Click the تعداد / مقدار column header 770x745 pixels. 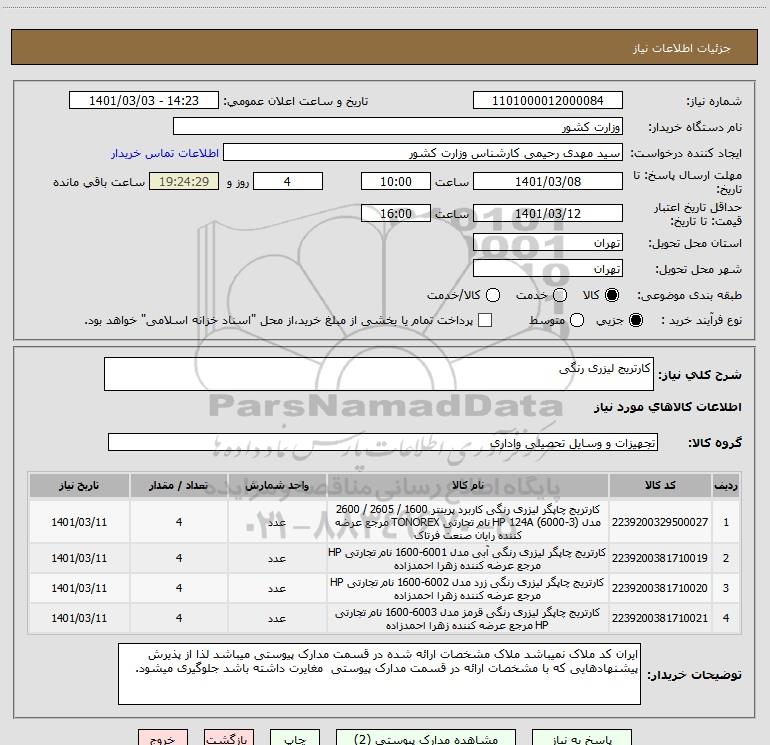179,485
